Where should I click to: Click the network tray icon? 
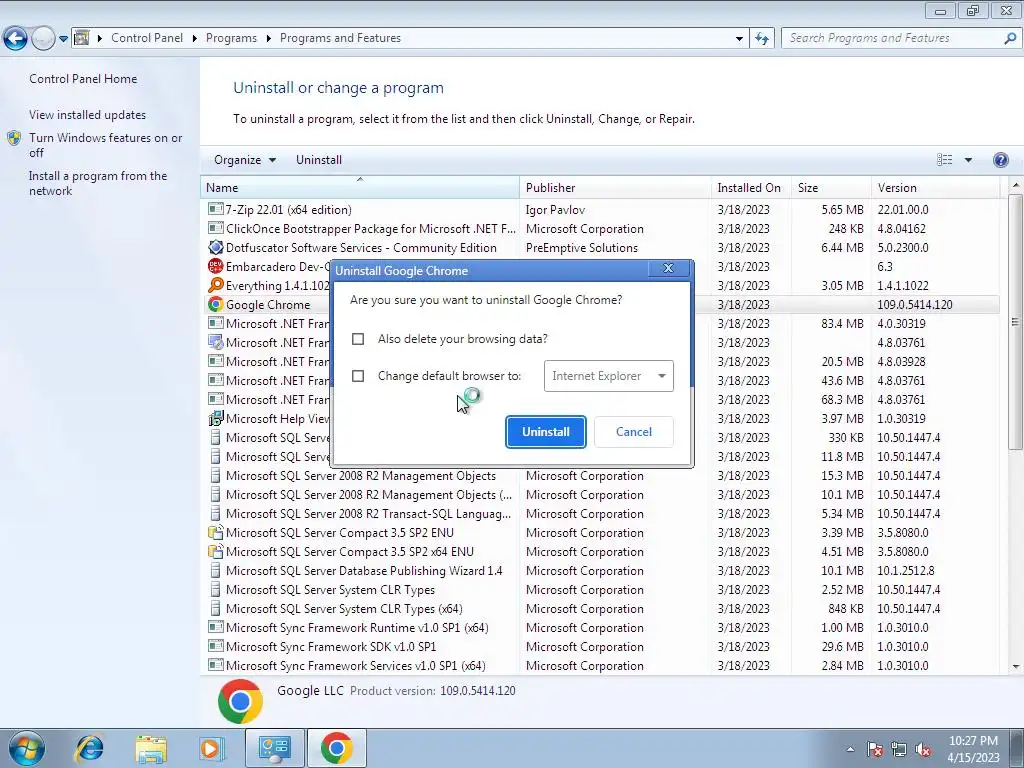(899, 749)
